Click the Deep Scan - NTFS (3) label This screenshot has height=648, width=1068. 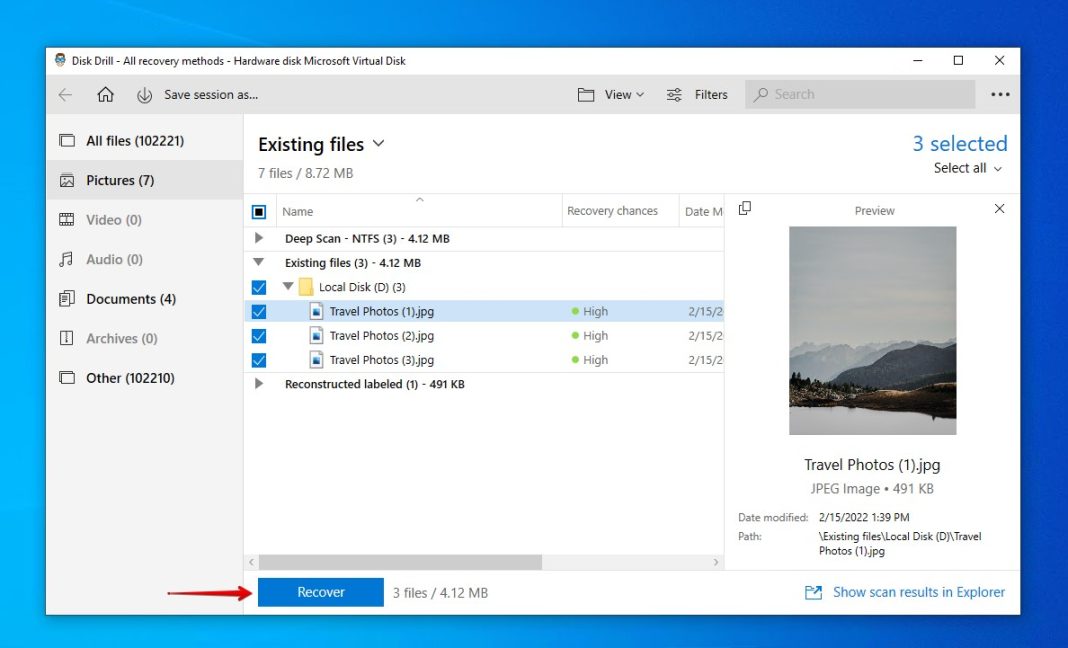pos(367,238)
